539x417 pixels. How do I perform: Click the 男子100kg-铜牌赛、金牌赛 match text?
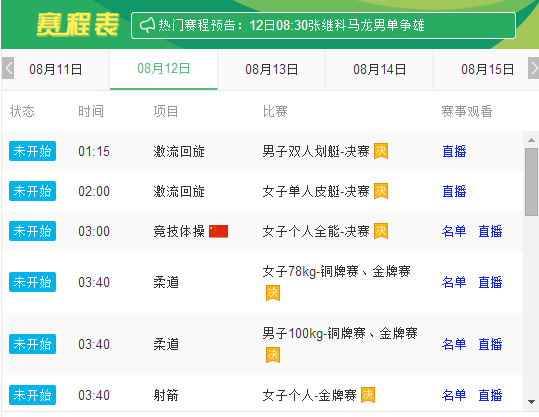tap(340, 333)
